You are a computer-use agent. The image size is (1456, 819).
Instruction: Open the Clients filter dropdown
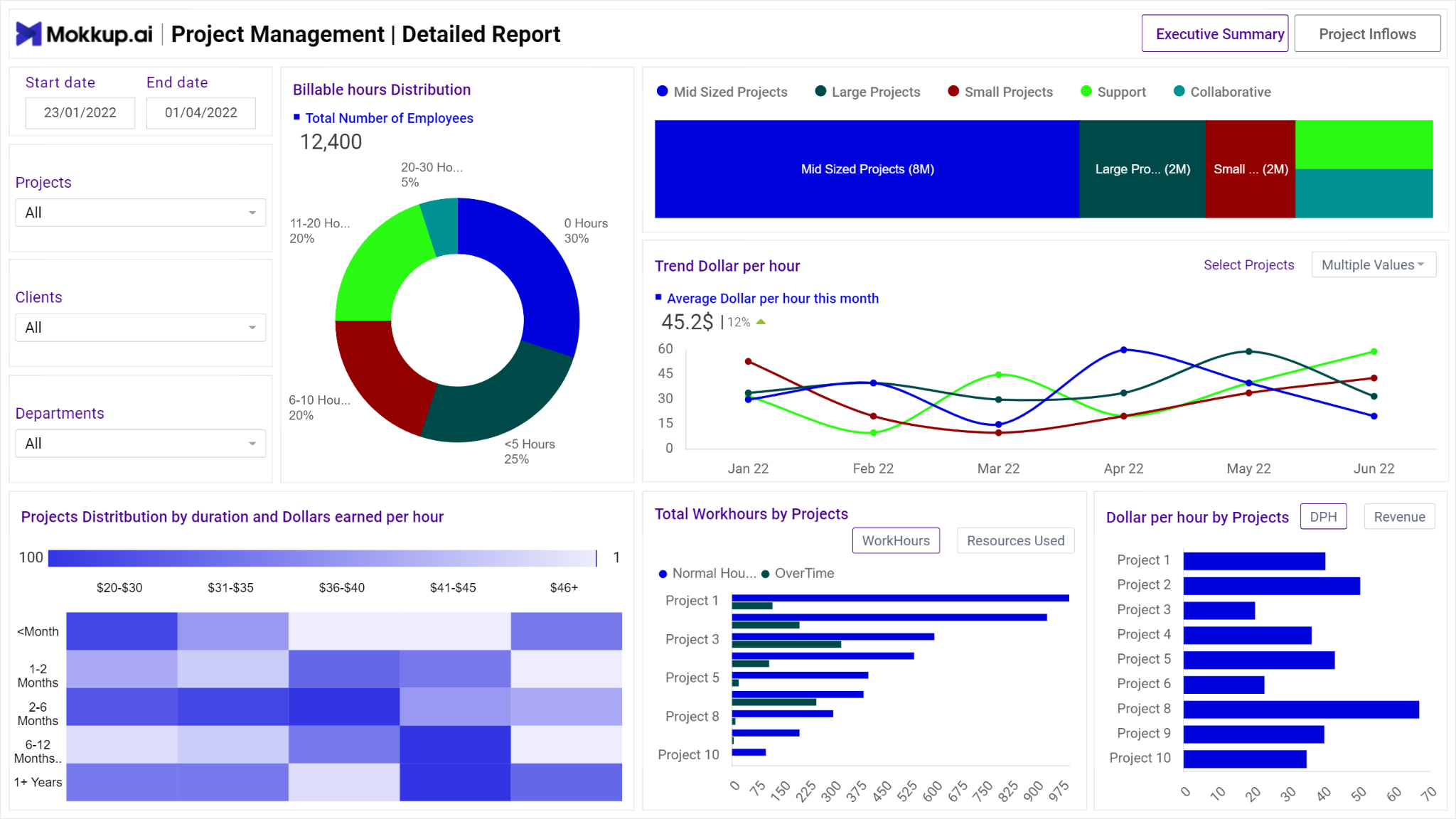coord(141,328)
